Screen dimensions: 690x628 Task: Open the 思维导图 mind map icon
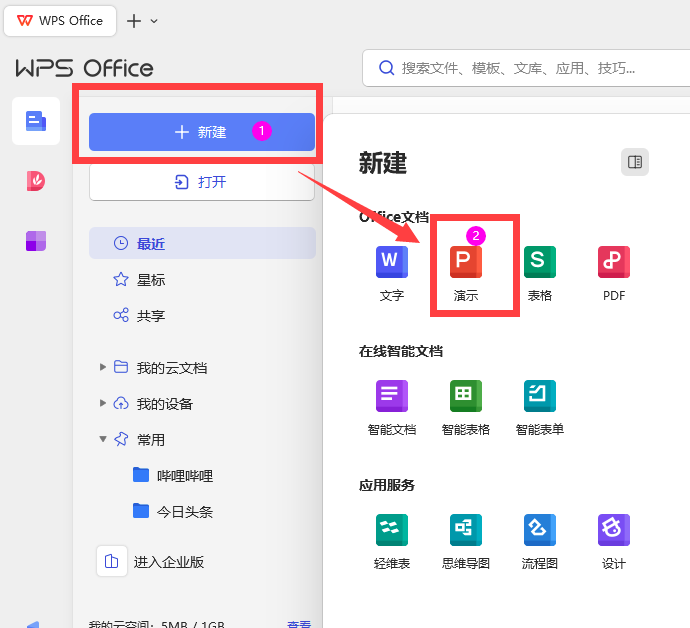coord(466,530)
